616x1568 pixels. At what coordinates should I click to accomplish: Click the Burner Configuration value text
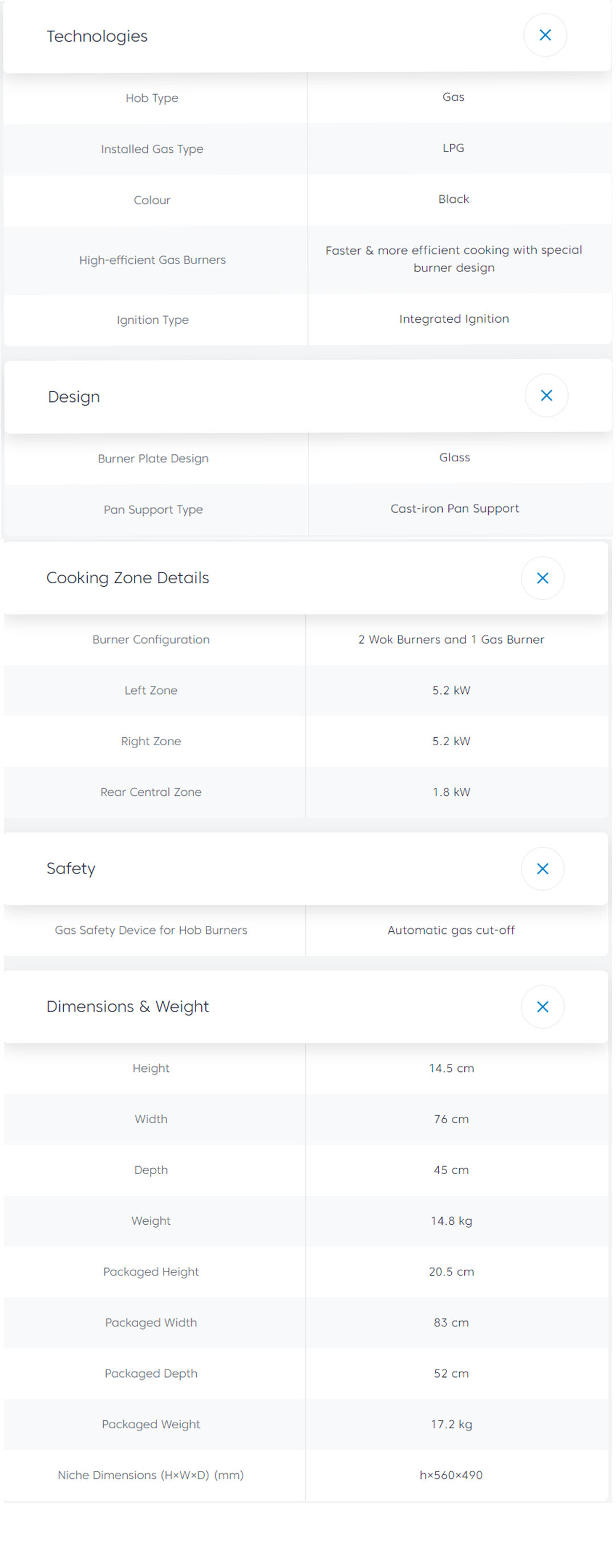point(451,639)
